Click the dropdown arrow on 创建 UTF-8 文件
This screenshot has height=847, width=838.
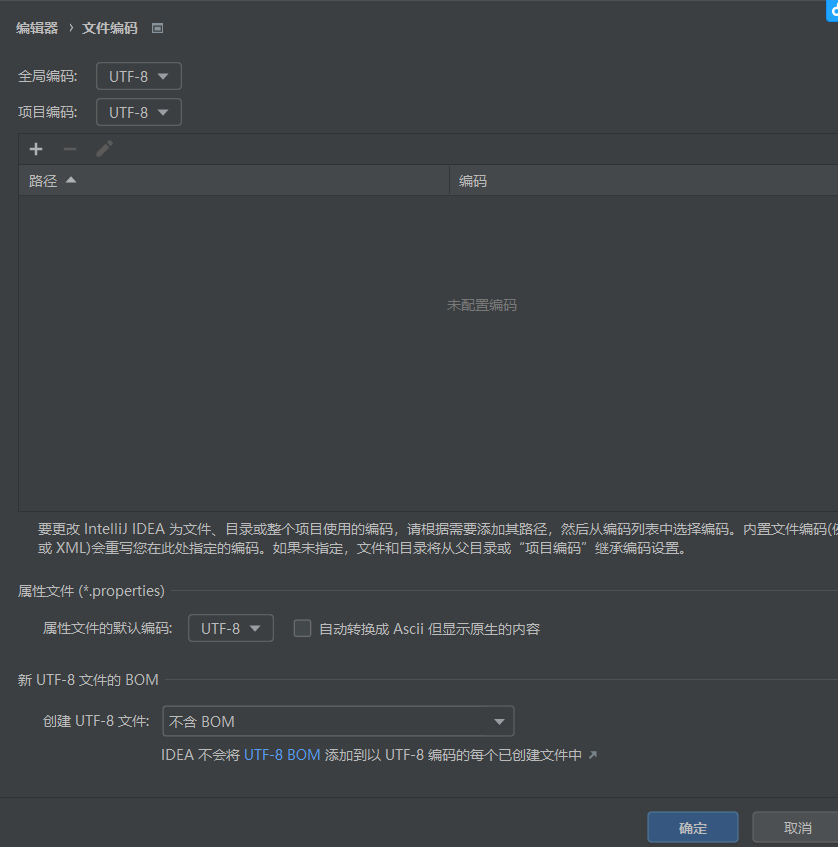coord(498,721)
